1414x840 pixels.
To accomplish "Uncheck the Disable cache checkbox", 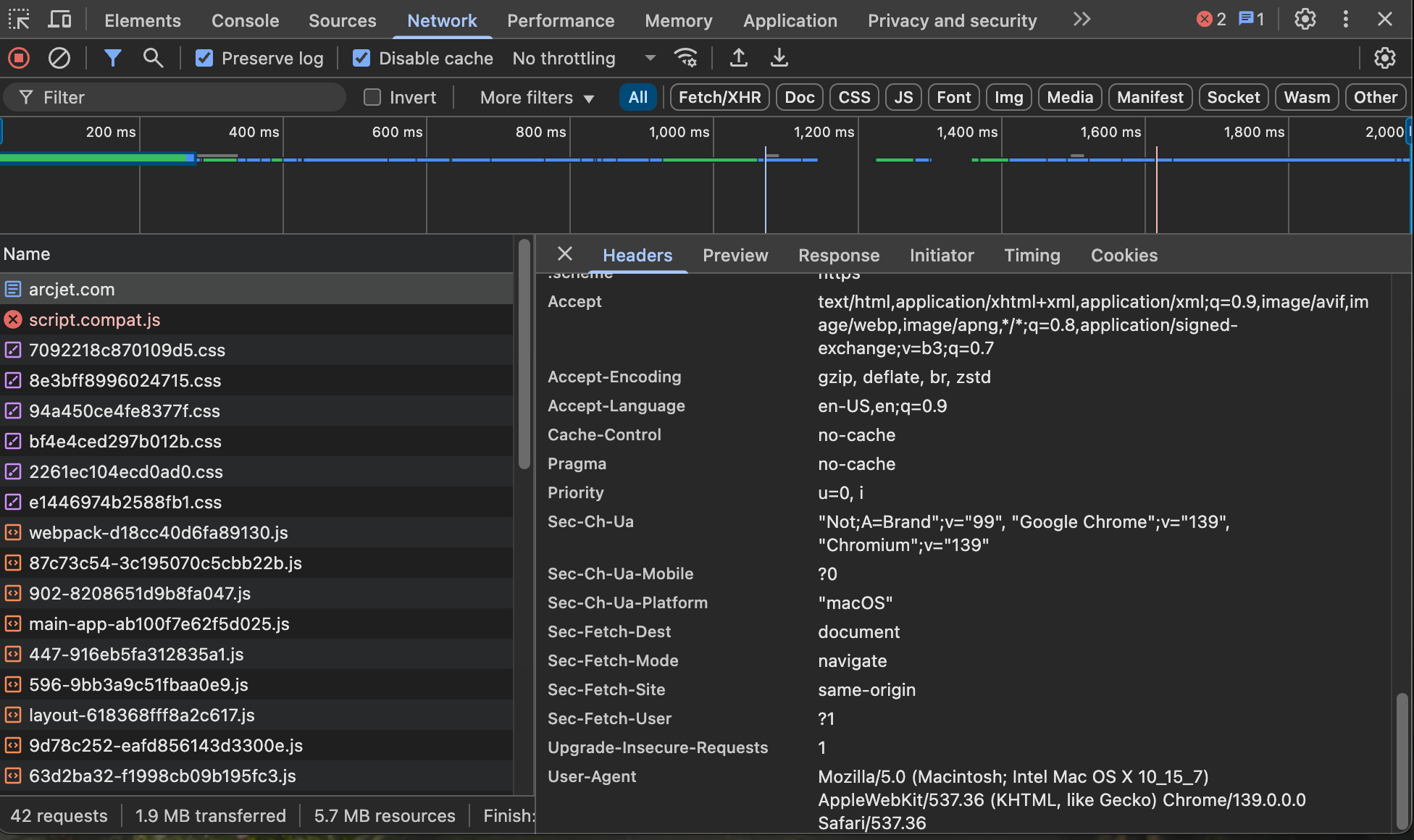I will [x=361, y=59].
